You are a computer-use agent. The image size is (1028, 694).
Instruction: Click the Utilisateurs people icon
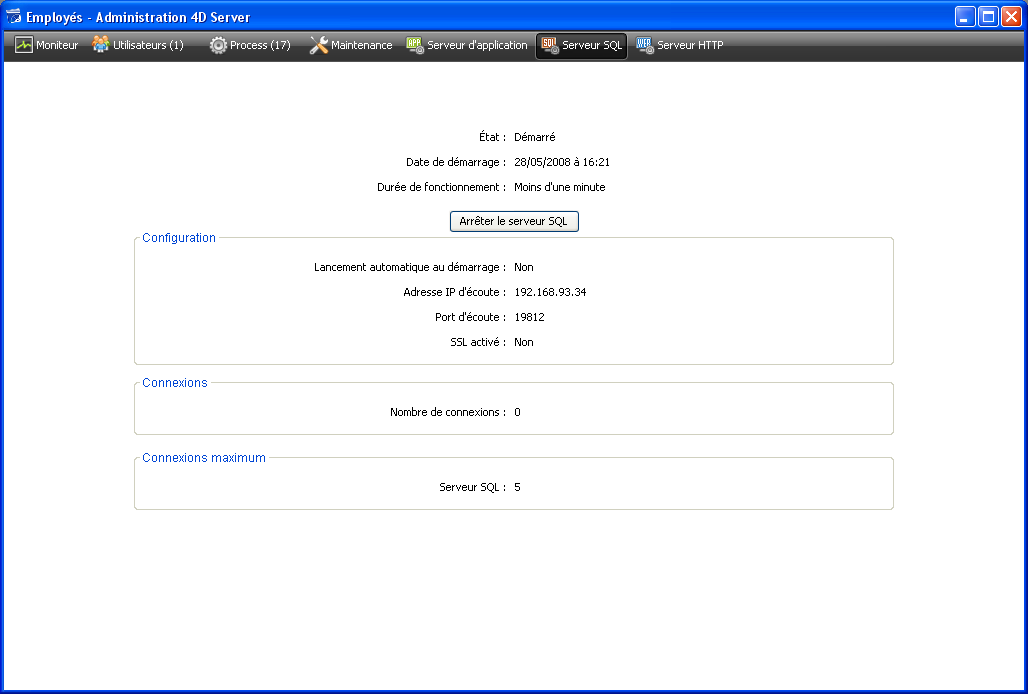coord(101,45)
